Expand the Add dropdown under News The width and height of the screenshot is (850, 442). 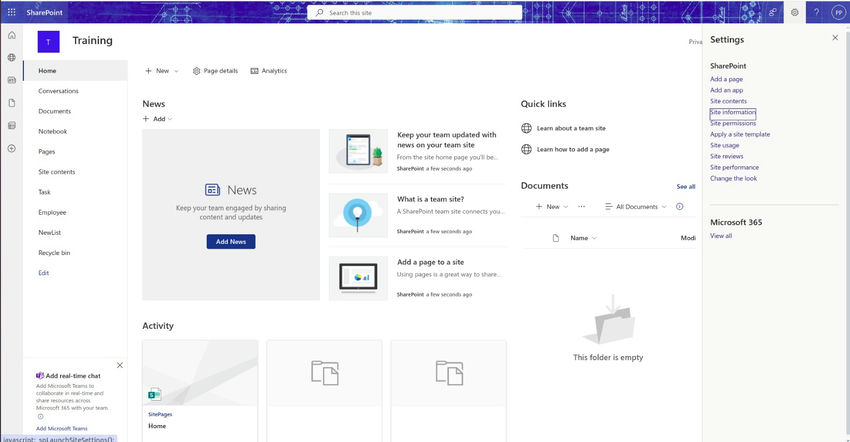click(x=157, y=119)
